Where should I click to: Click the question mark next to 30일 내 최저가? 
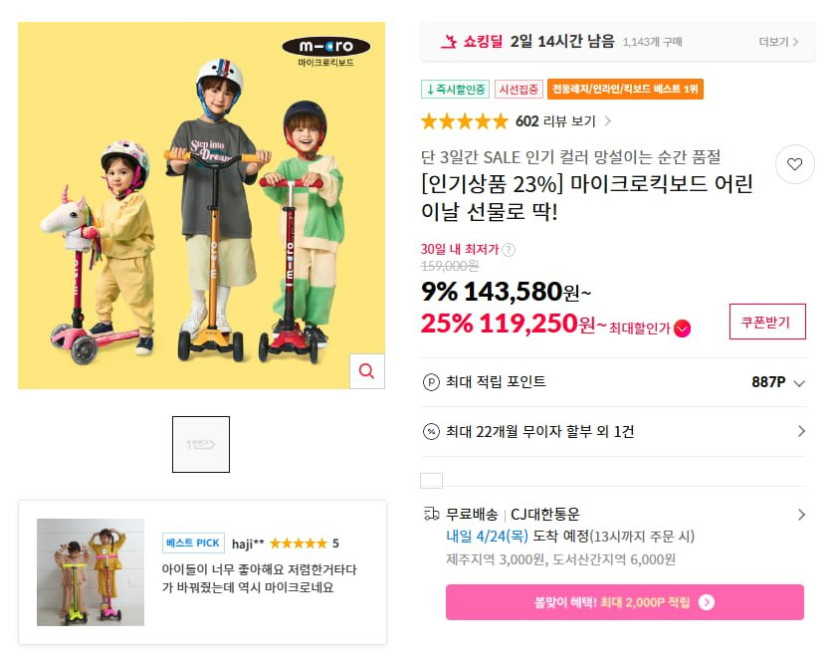508,250
